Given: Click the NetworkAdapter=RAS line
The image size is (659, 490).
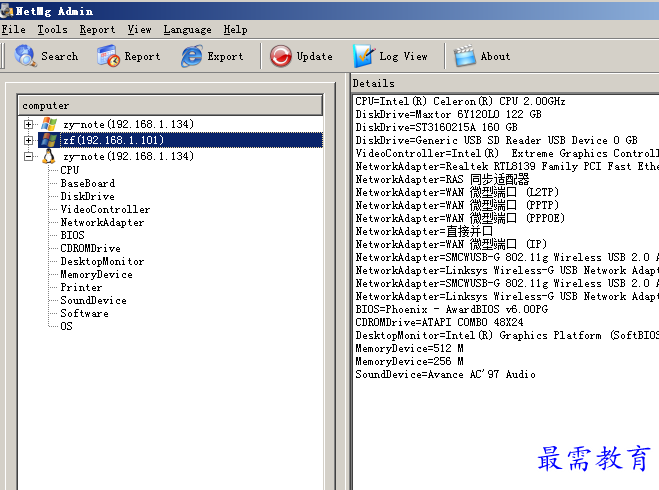Looking at the screenshot, I should (442, 179).
